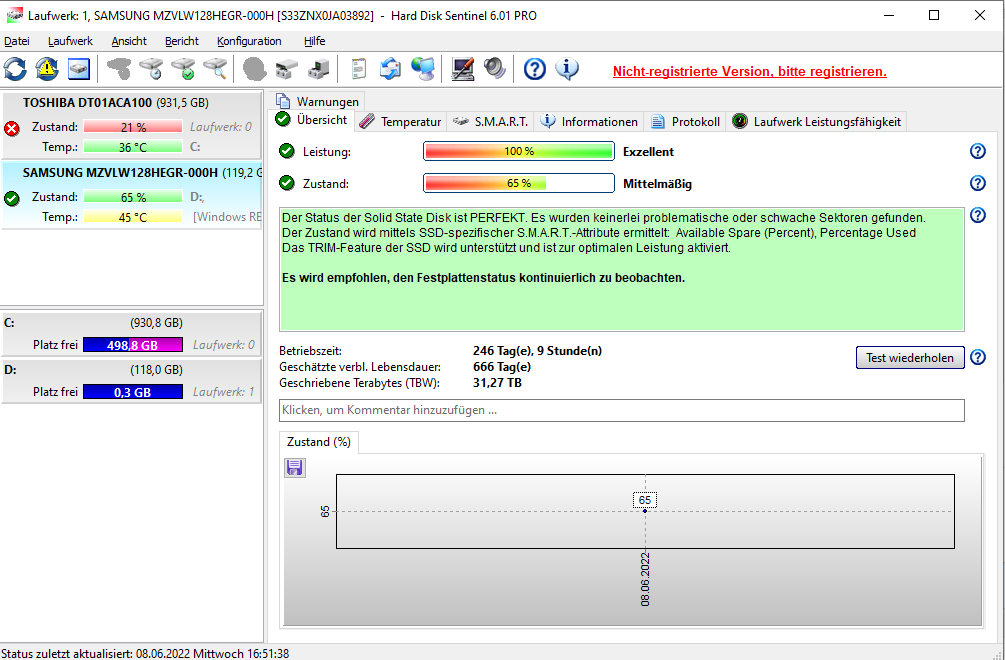
Task: Click help icon next to Zustand Mittelmäßig
Action: click(977, 183)
